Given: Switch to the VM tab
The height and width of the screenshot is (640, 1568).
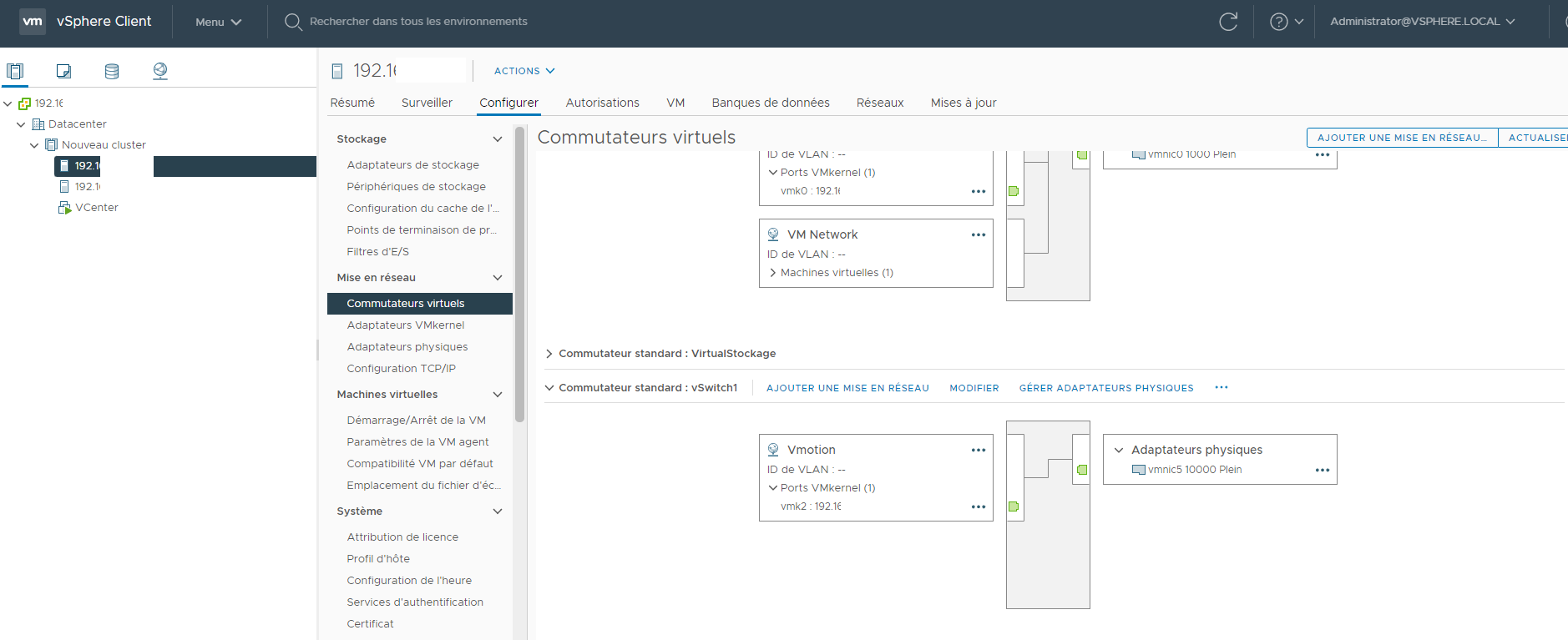Looking at the screenshot, I should (x=675, y=103).
